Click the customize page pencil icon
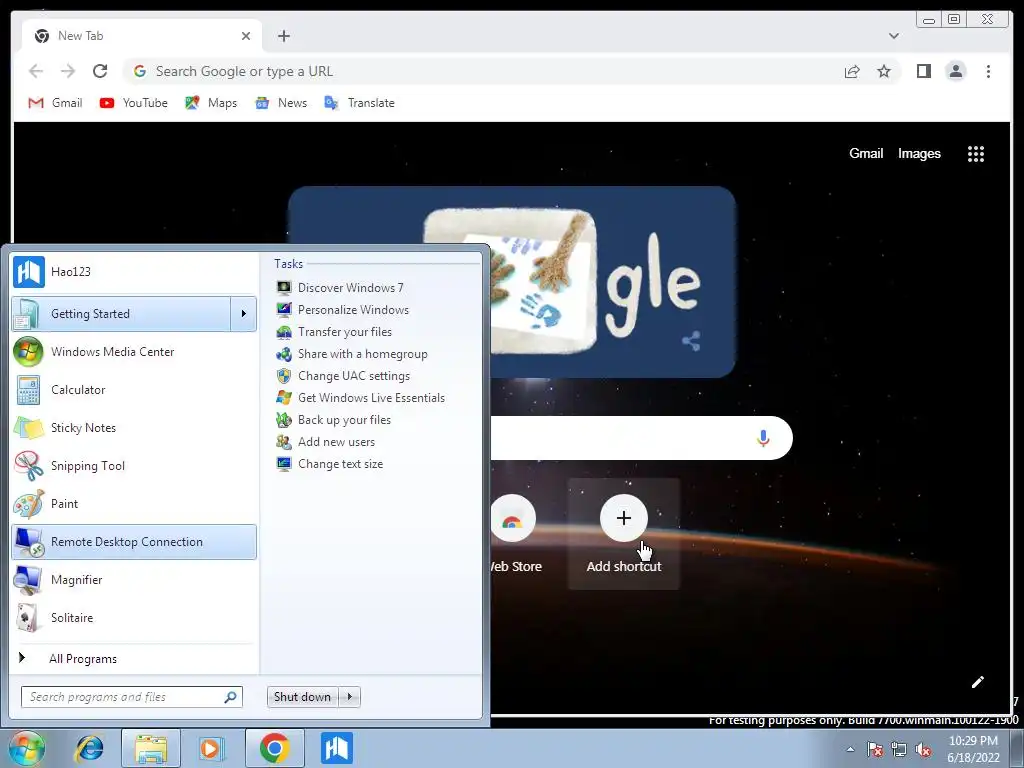The image size is (1024, 768). [x=978, y=682]
